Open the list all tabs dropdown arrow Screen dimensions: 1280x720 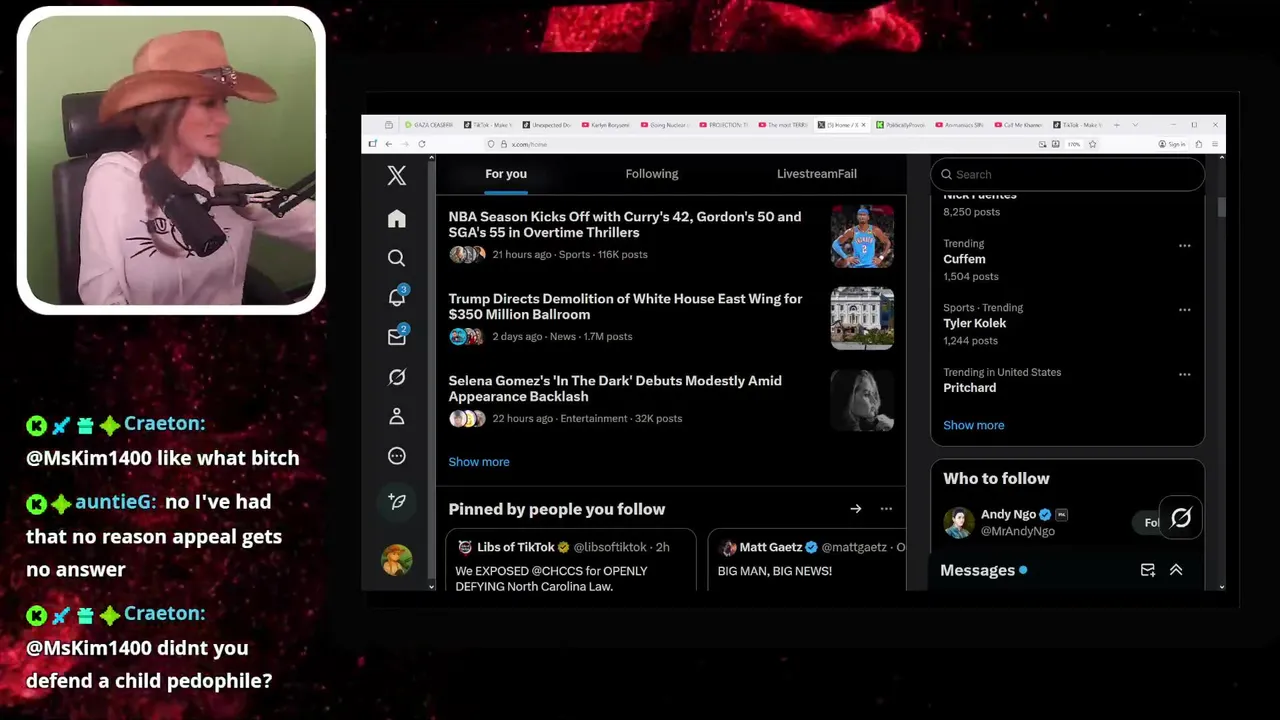[1135, 125]
